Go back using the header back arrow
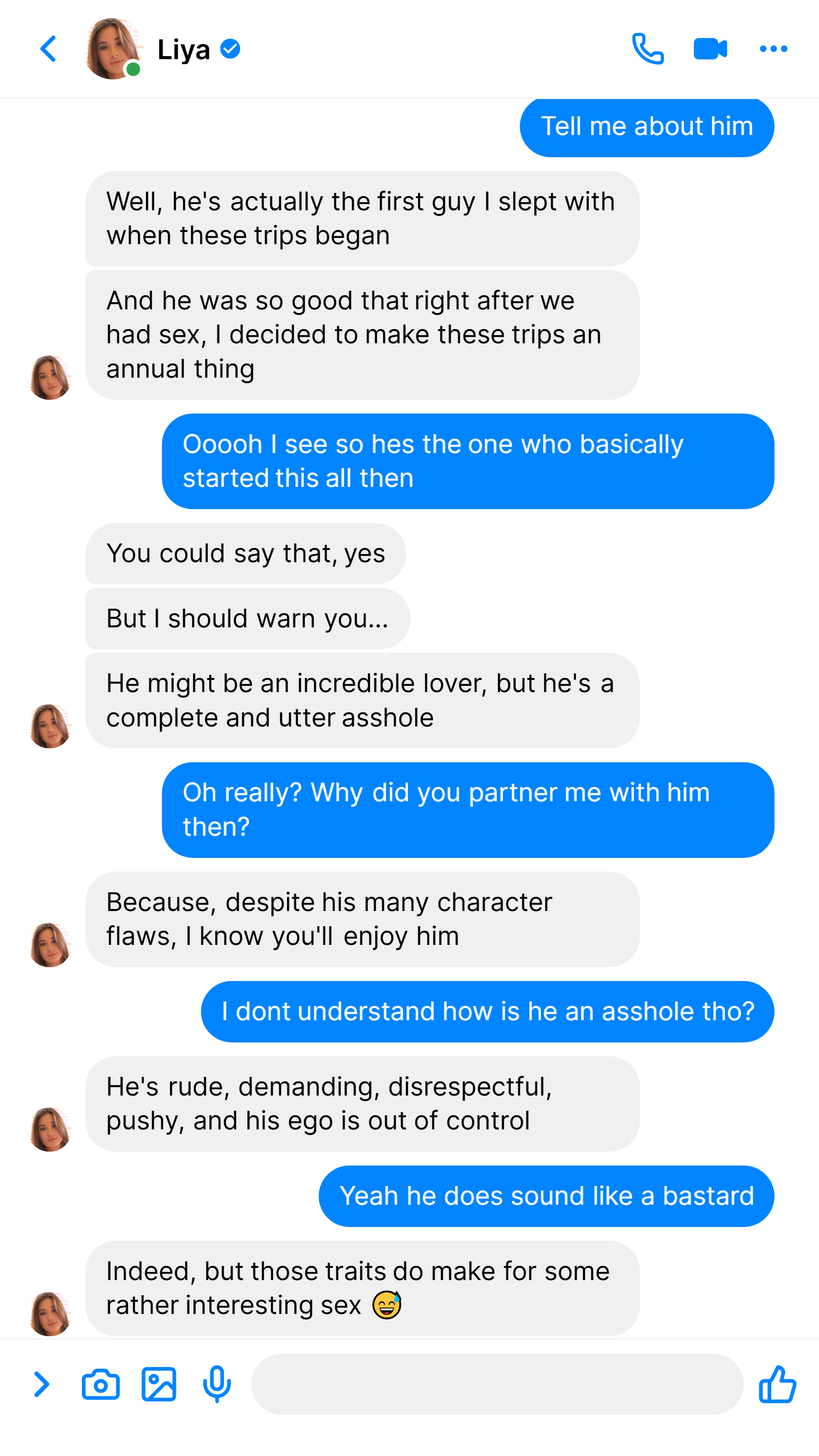819x1456 pixels. click(x=49, y=49)
